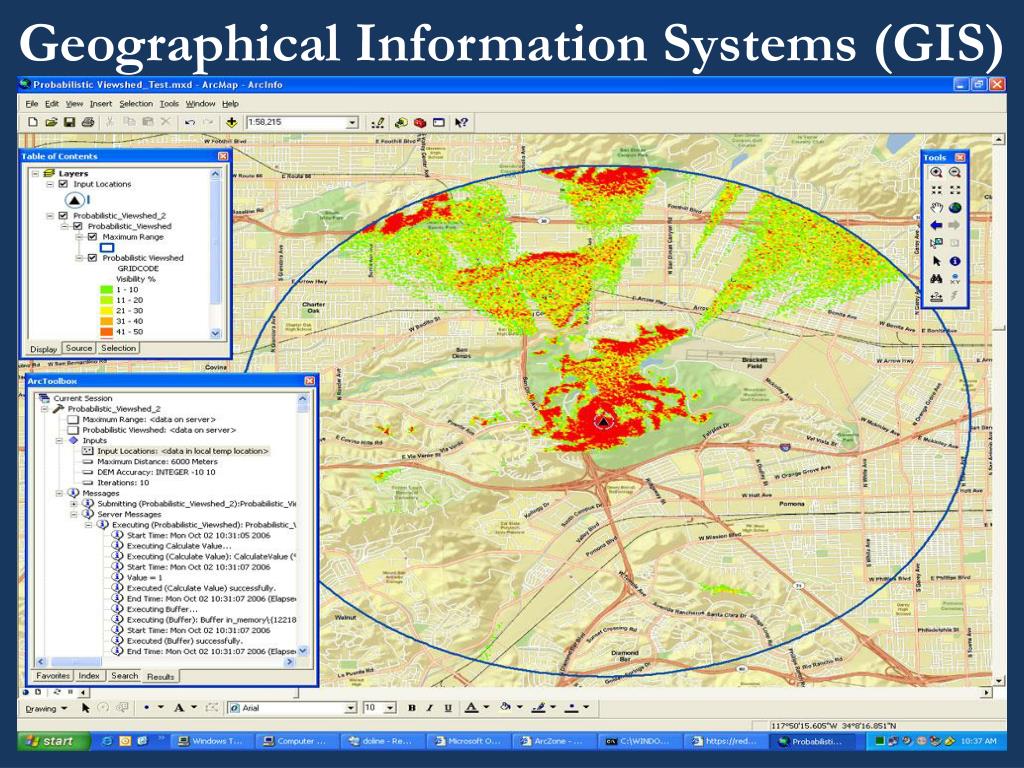Toggle the Probabilistic_Viewshed_2 layer checkbox

tap(63, 216)
